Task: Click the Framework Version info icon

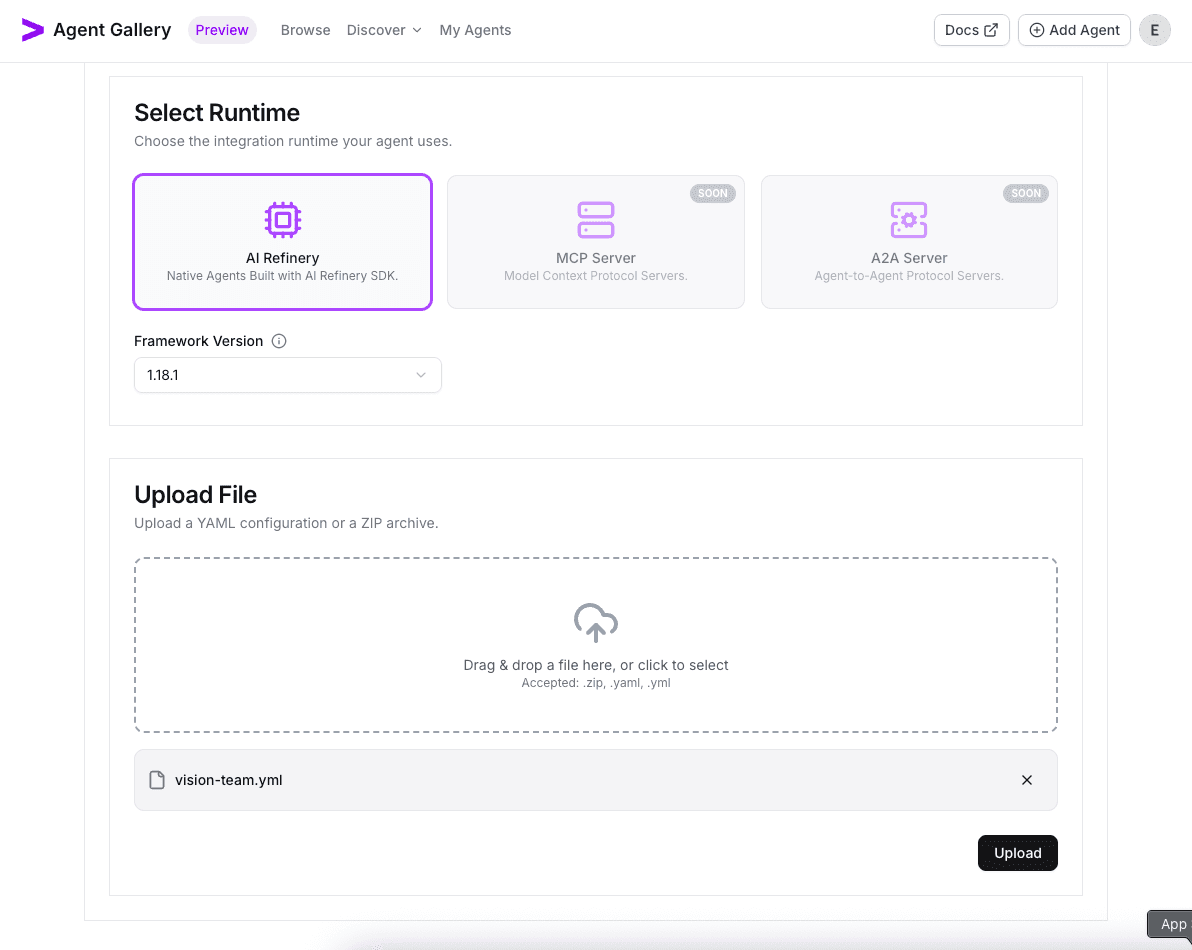Action: 279,341
